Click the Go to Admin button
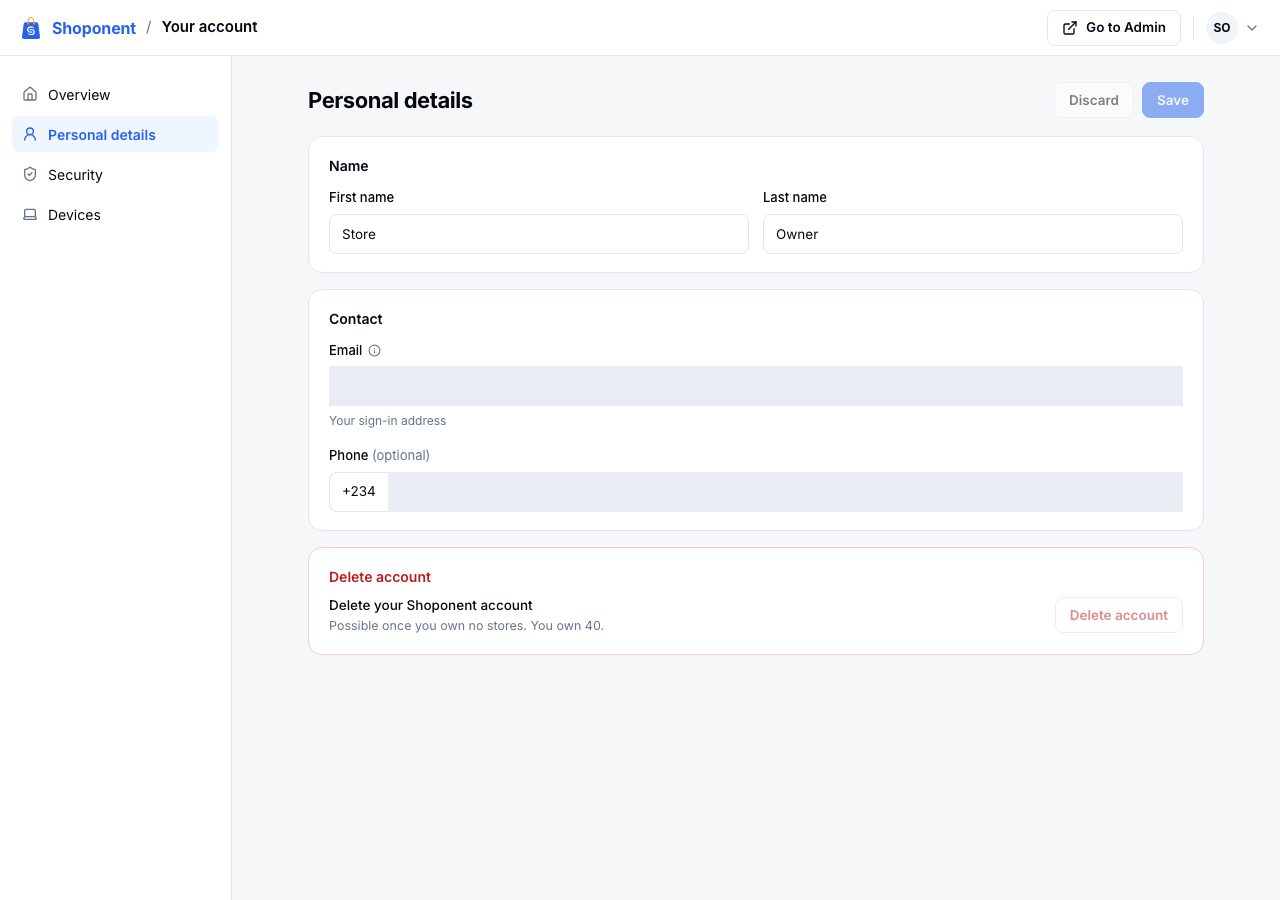The image size is (1280, 900). tap(1114, 28)
